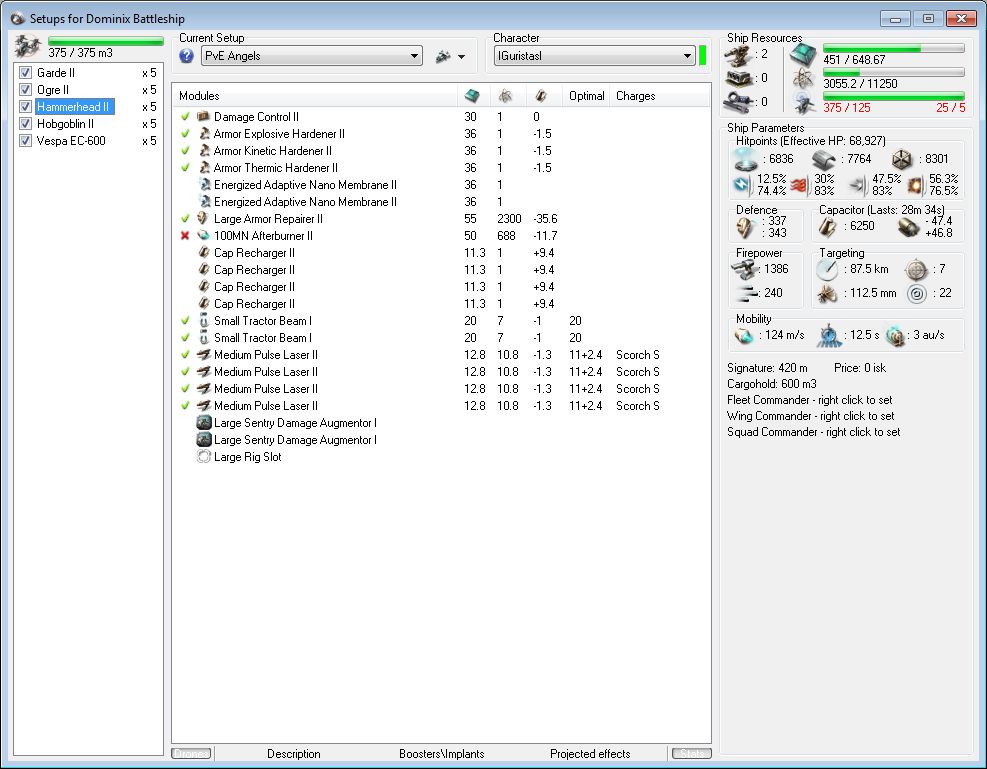Screen dimensions: 987x769
Task: Click the CPU usage progress bar
Action: tap(894, 48)
